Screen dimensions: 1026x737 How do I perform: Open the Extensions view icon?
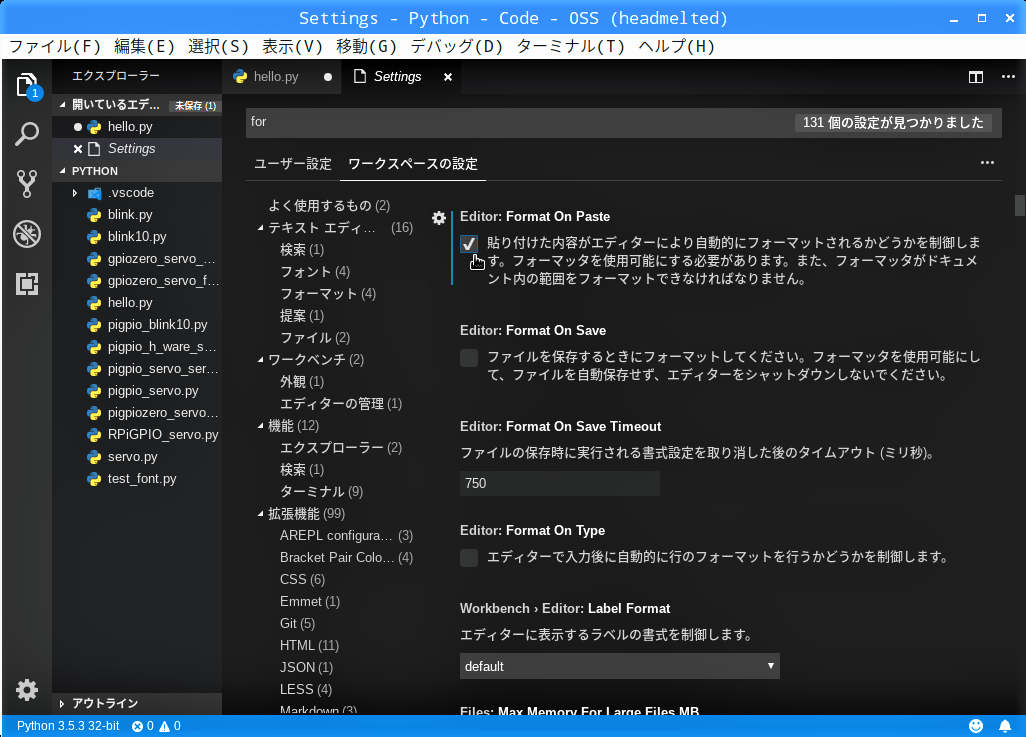coord(27,284)
